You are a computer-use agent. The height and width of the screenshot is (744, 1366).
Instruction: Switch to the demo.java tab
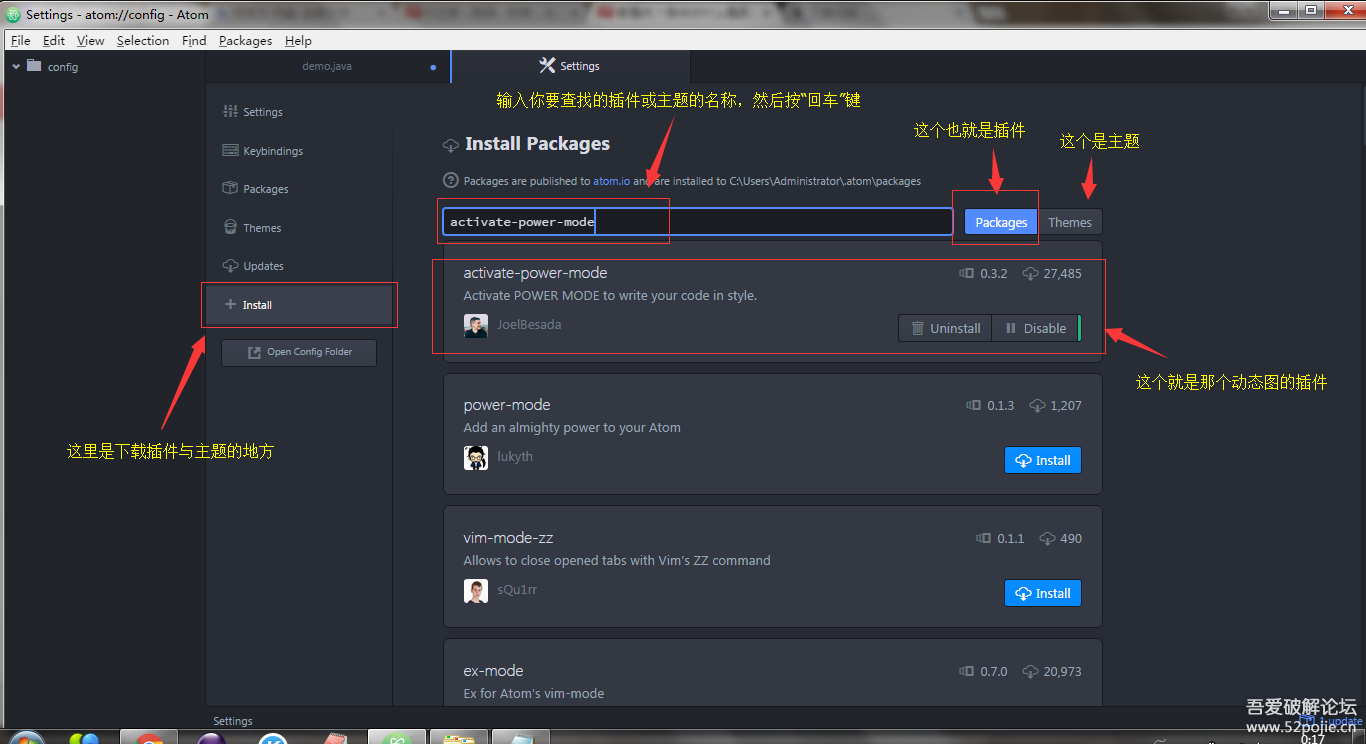point(327,66)
